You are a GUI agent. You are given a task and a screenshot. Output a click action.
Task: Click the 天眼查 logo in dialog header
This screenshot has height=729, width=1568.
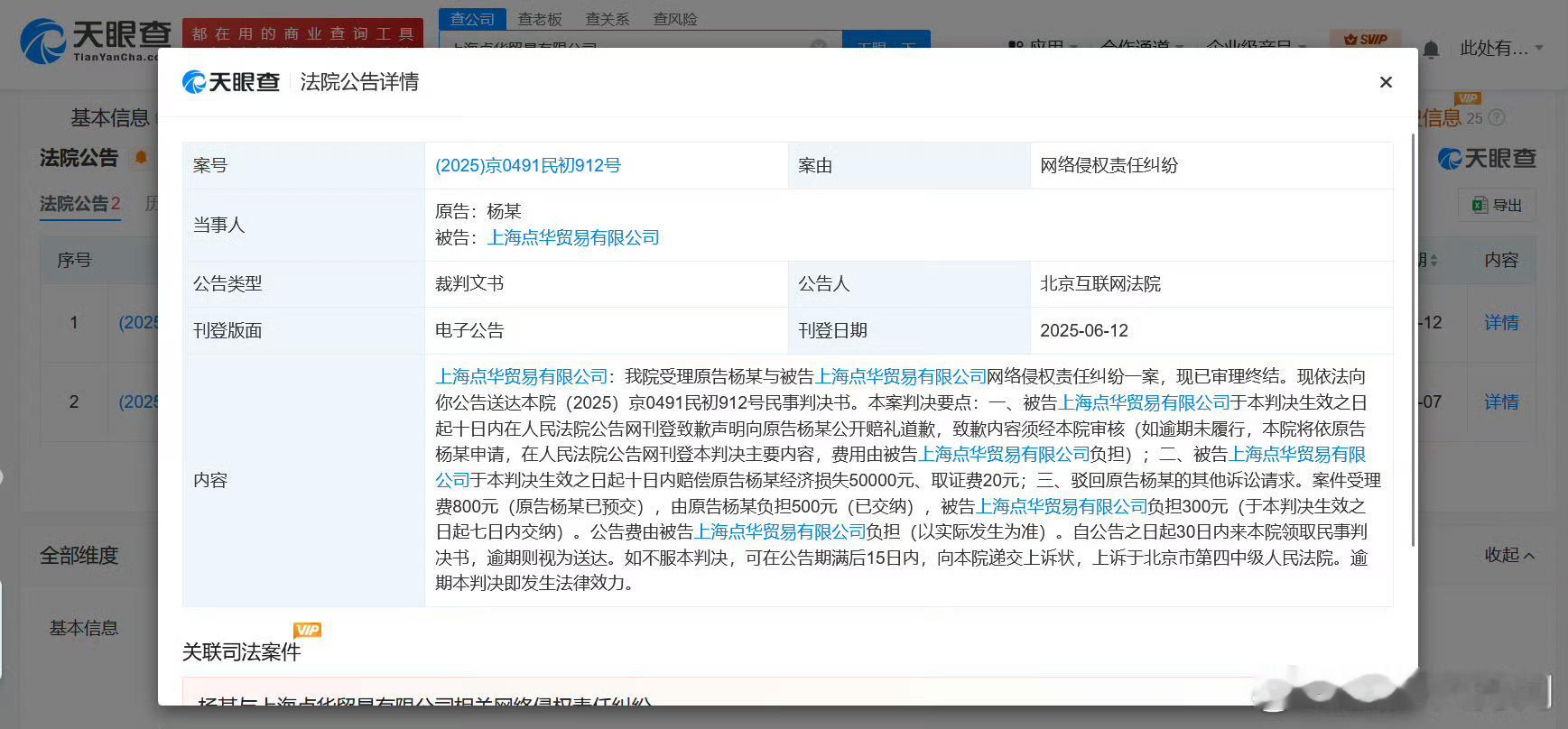[x=231, y=82]
